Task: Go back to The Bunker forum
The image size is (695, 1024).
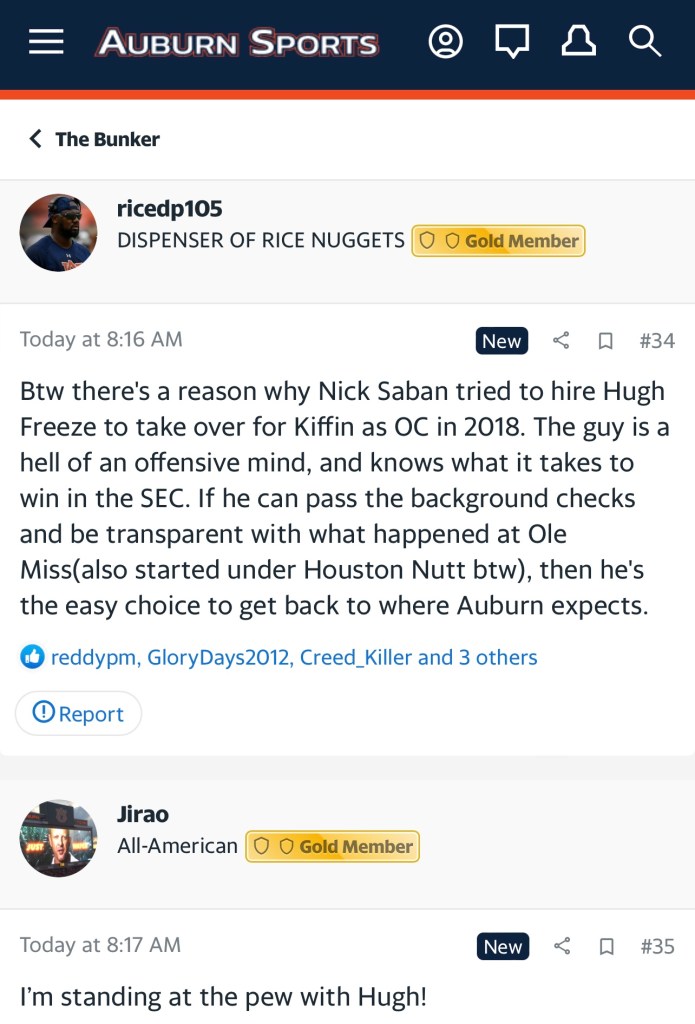Action: point(94,139)
